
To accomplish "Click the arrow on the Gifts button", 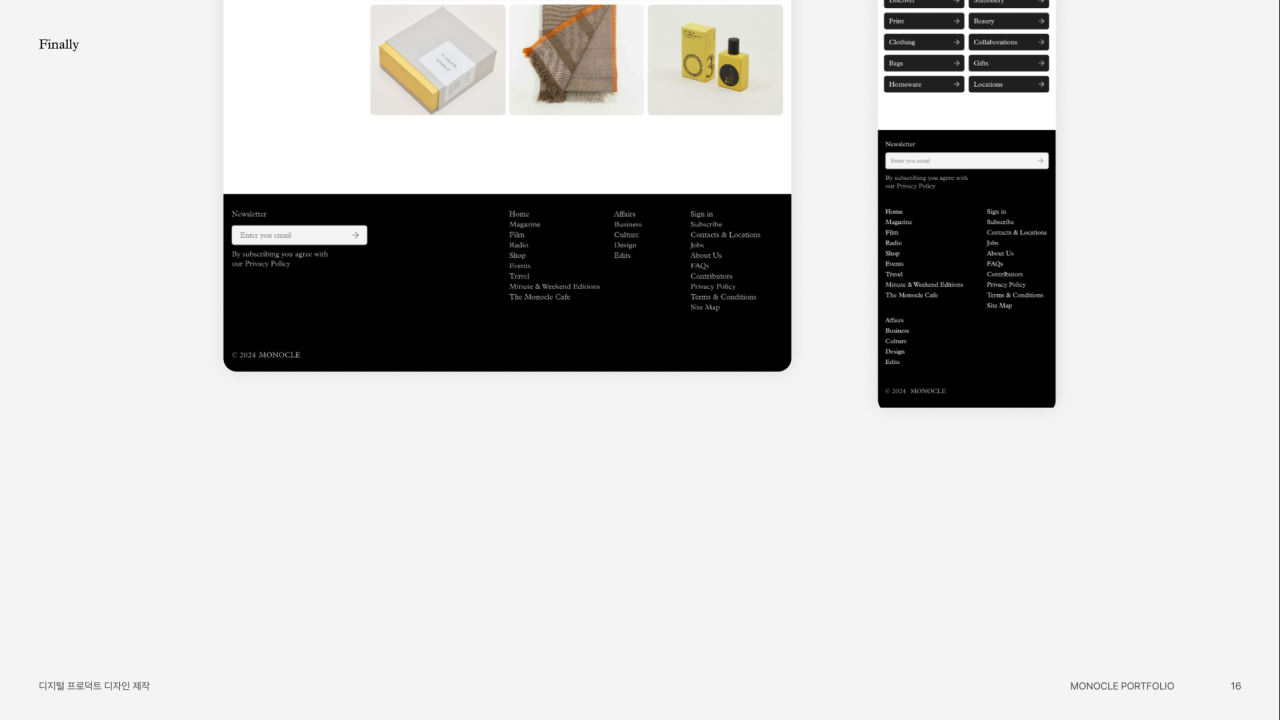I will (1040, 63).
